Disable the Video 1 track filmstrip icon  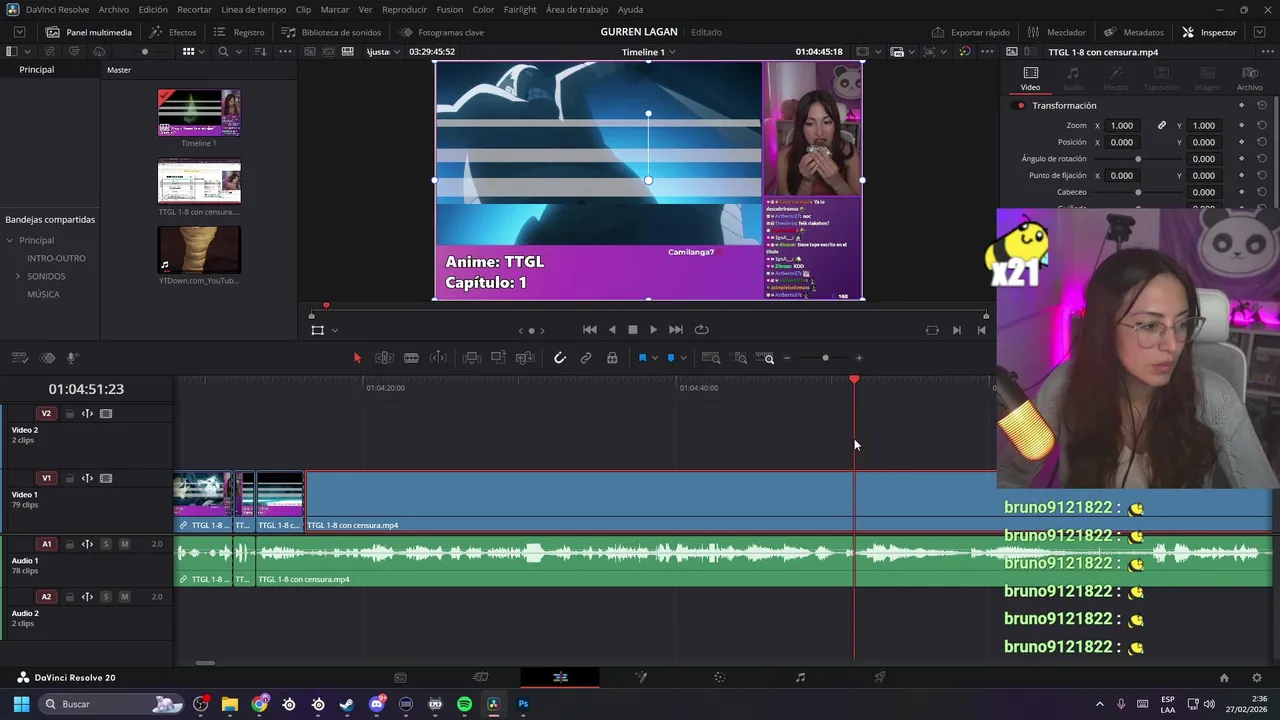[106, 478]
